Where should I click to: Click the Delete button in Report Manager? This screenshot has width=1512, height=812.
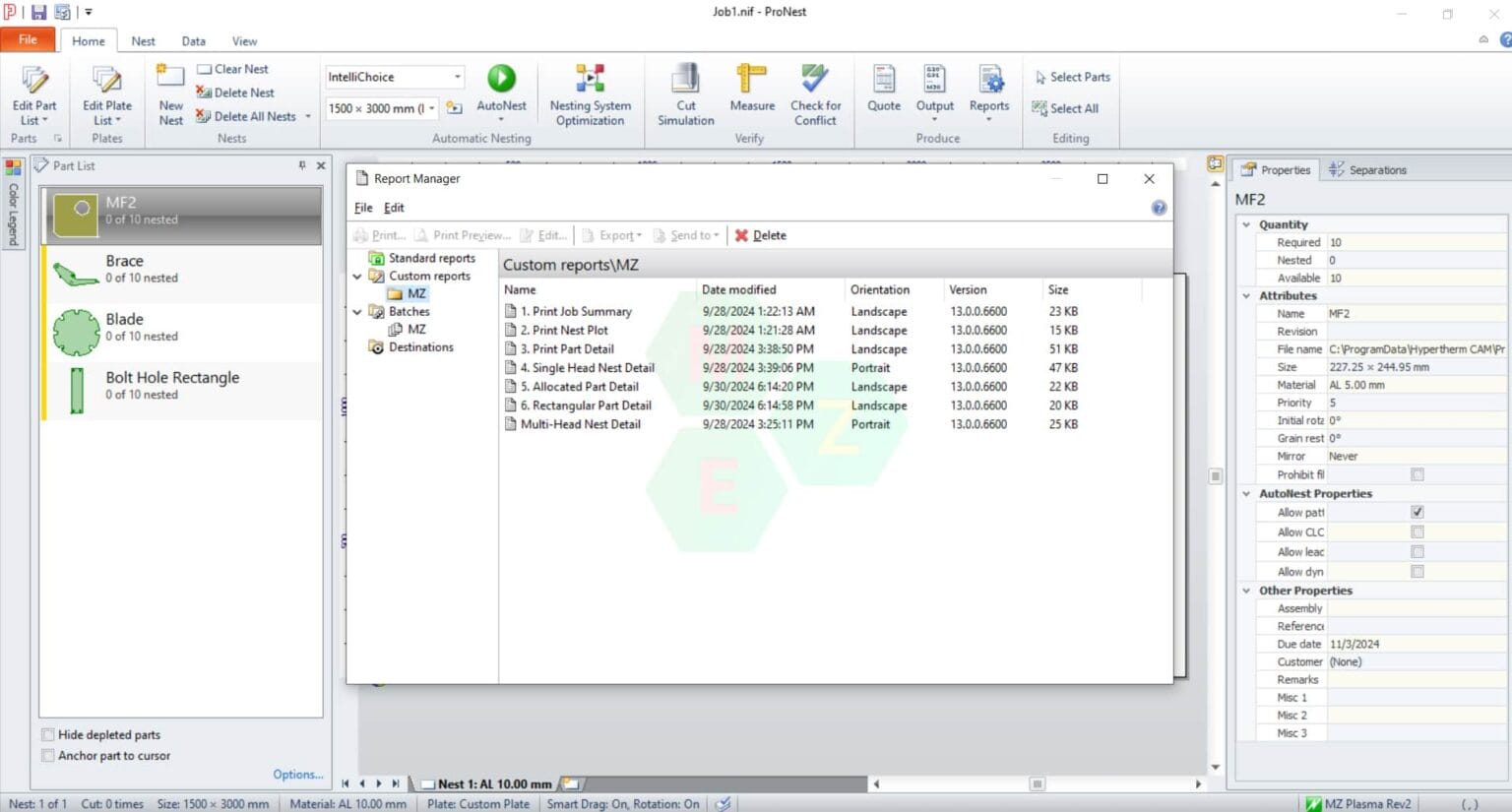(760, 235)
